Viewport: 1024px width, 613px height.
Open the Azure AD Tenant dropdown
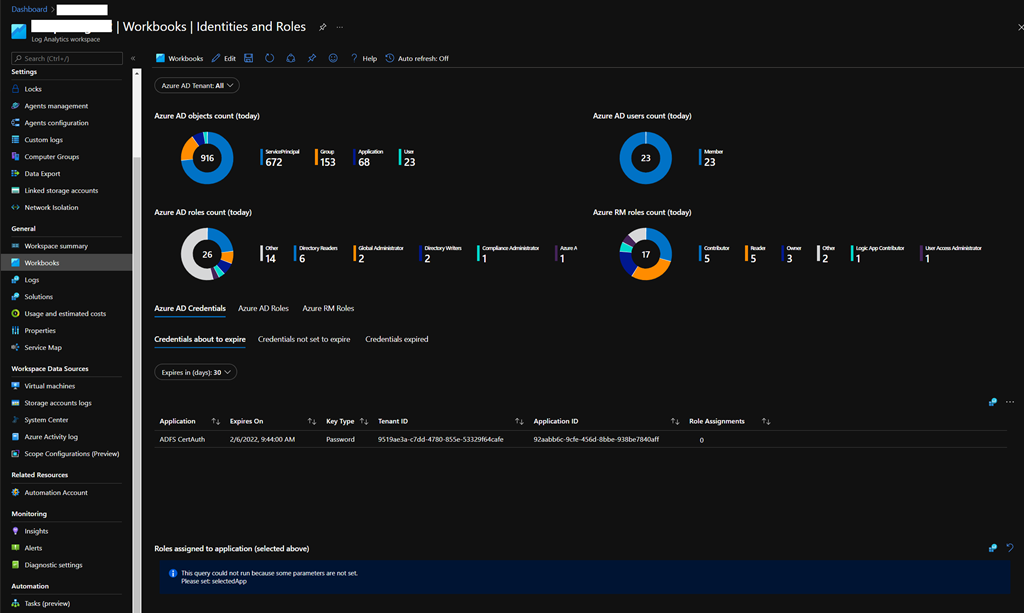click(196, 86)
